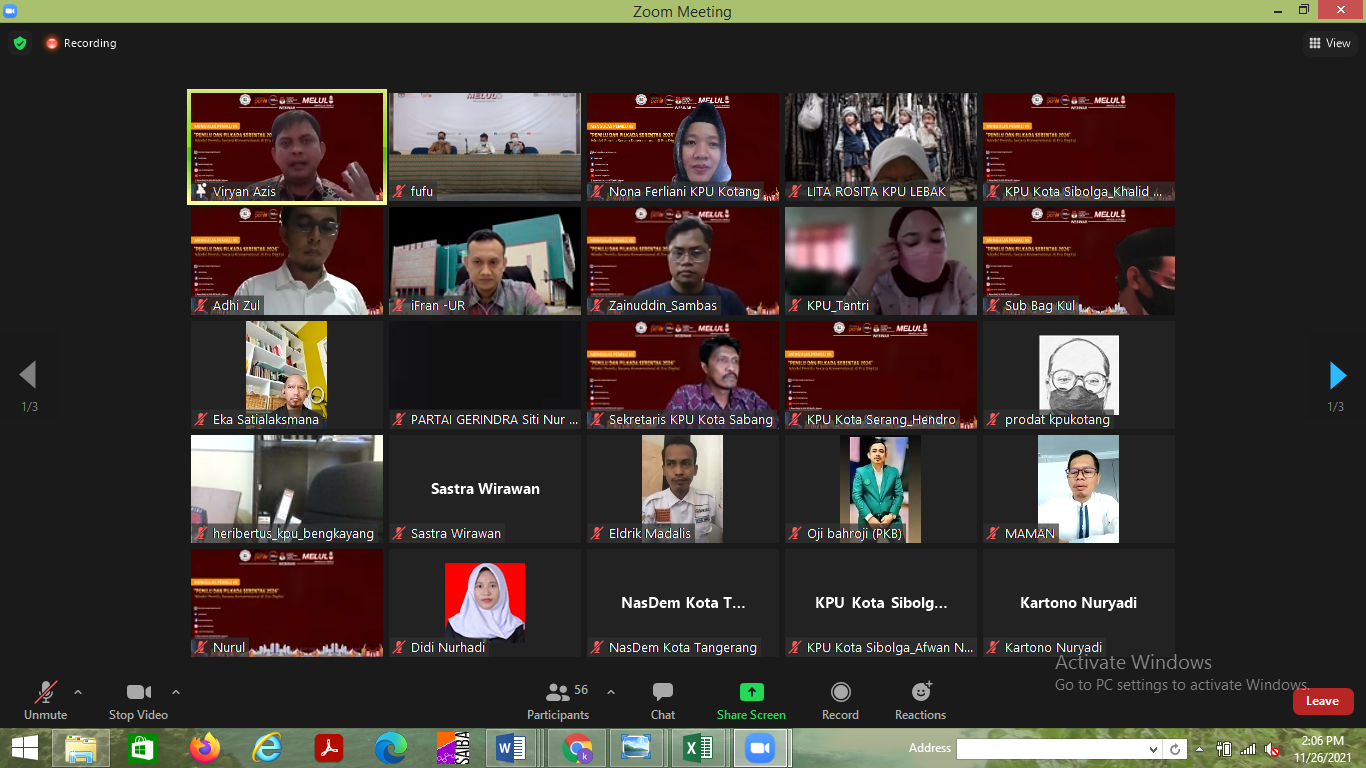Viewport: 1366px width, 768px height.
Task: Go to previous page of video gallery
Action: [x=28, y=375]
